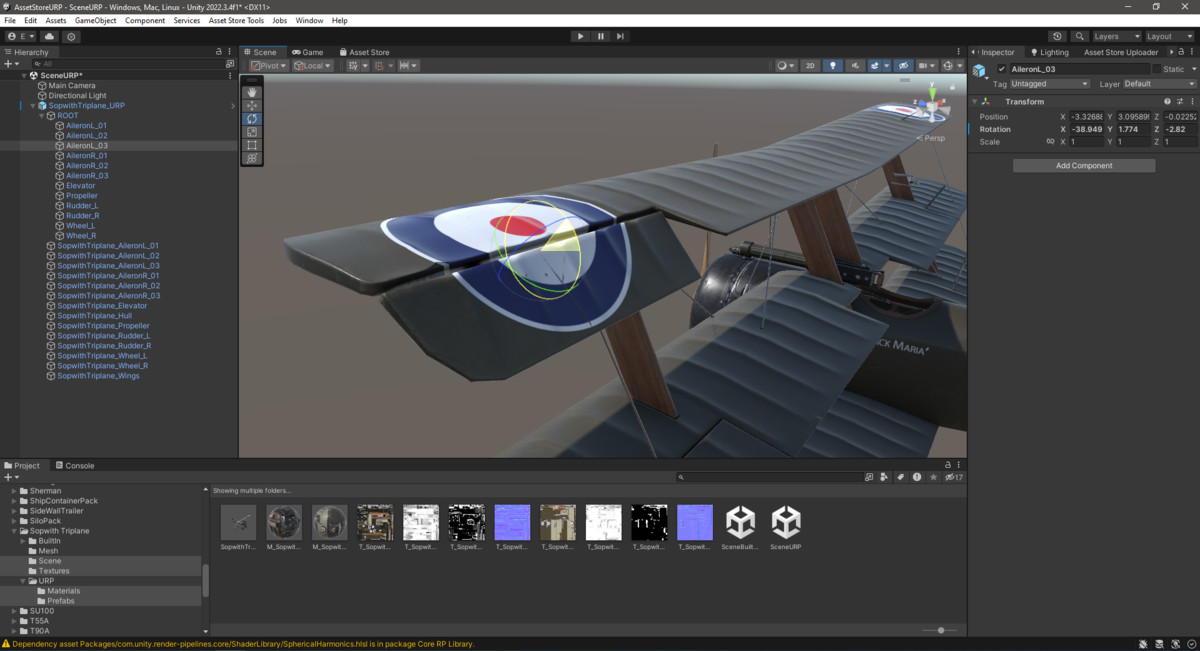Screen dimensions: 1200x651
Task: Click the Play button
Action: [580, 36]
